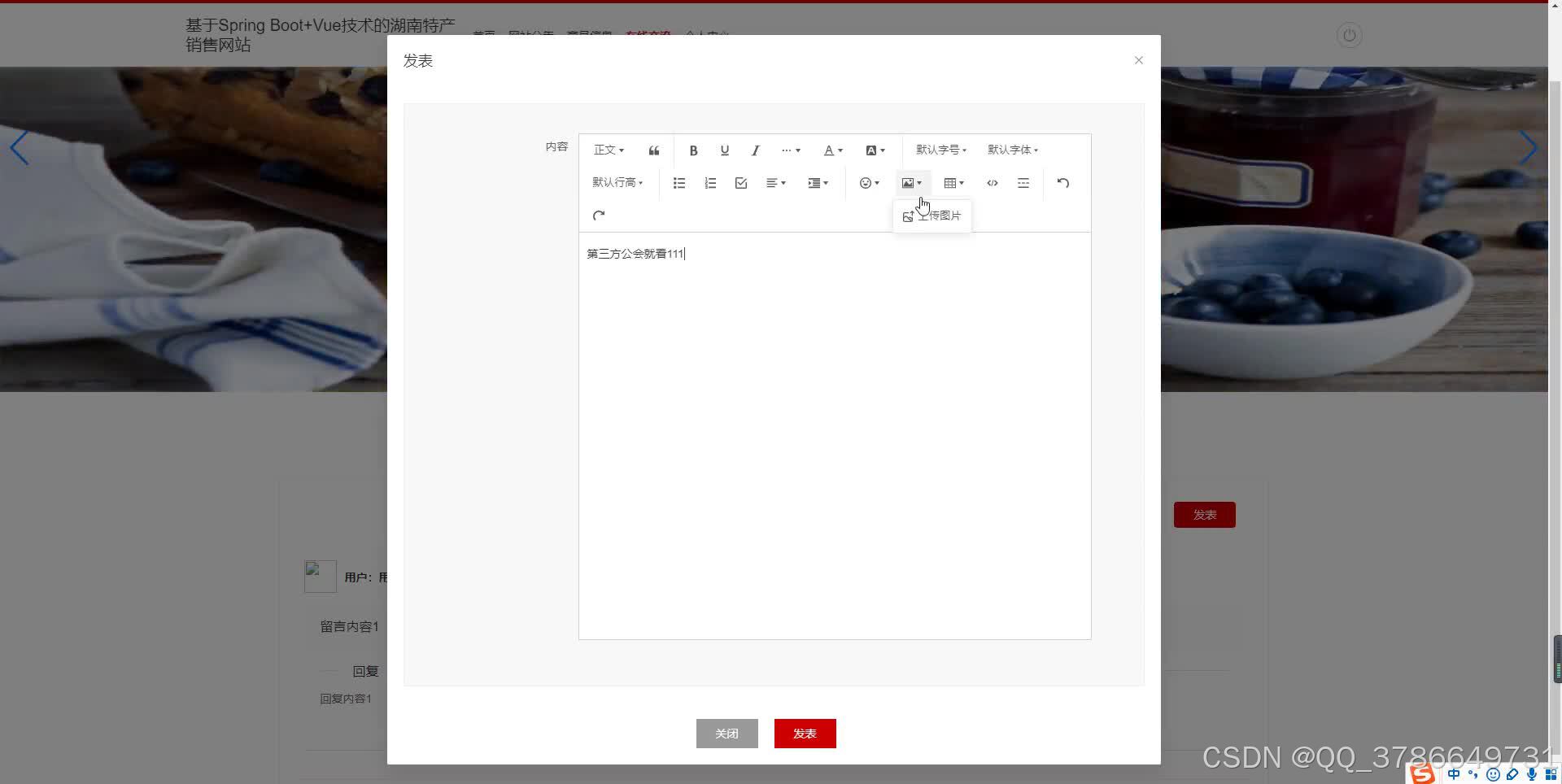Click the 回复内容1 reply text
The image size is (1562, 784).
coord(346,699)
